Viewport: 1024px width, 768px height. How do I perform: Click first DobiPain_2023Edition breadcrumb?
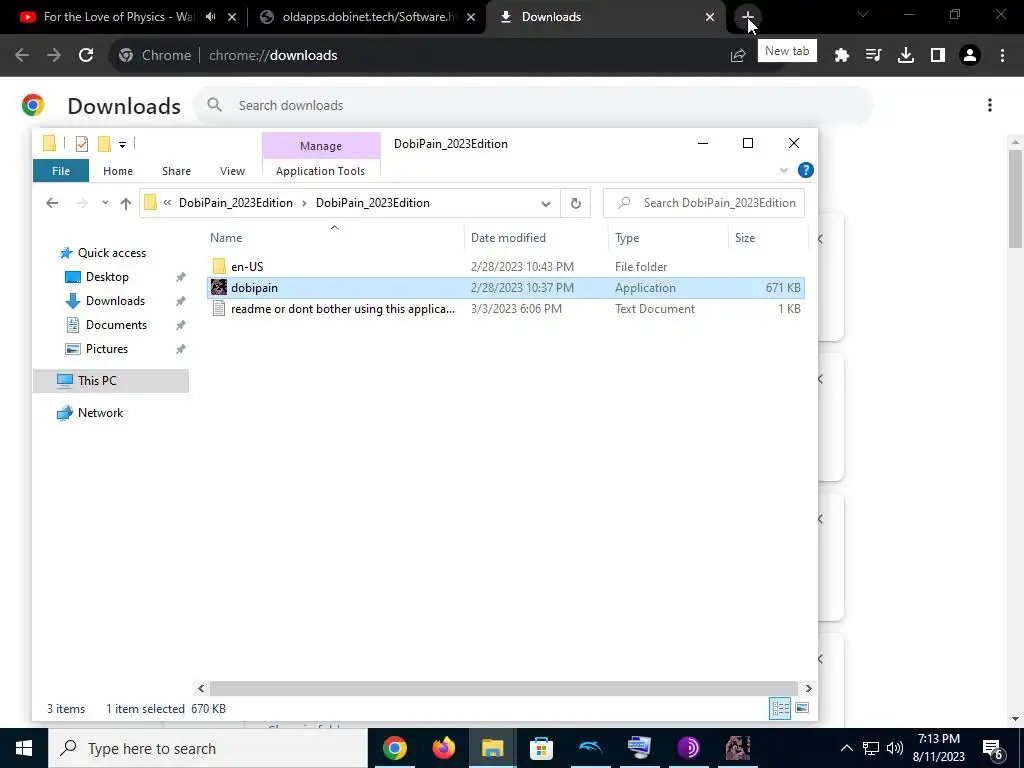pyautogui.click(x=236, y=203)
